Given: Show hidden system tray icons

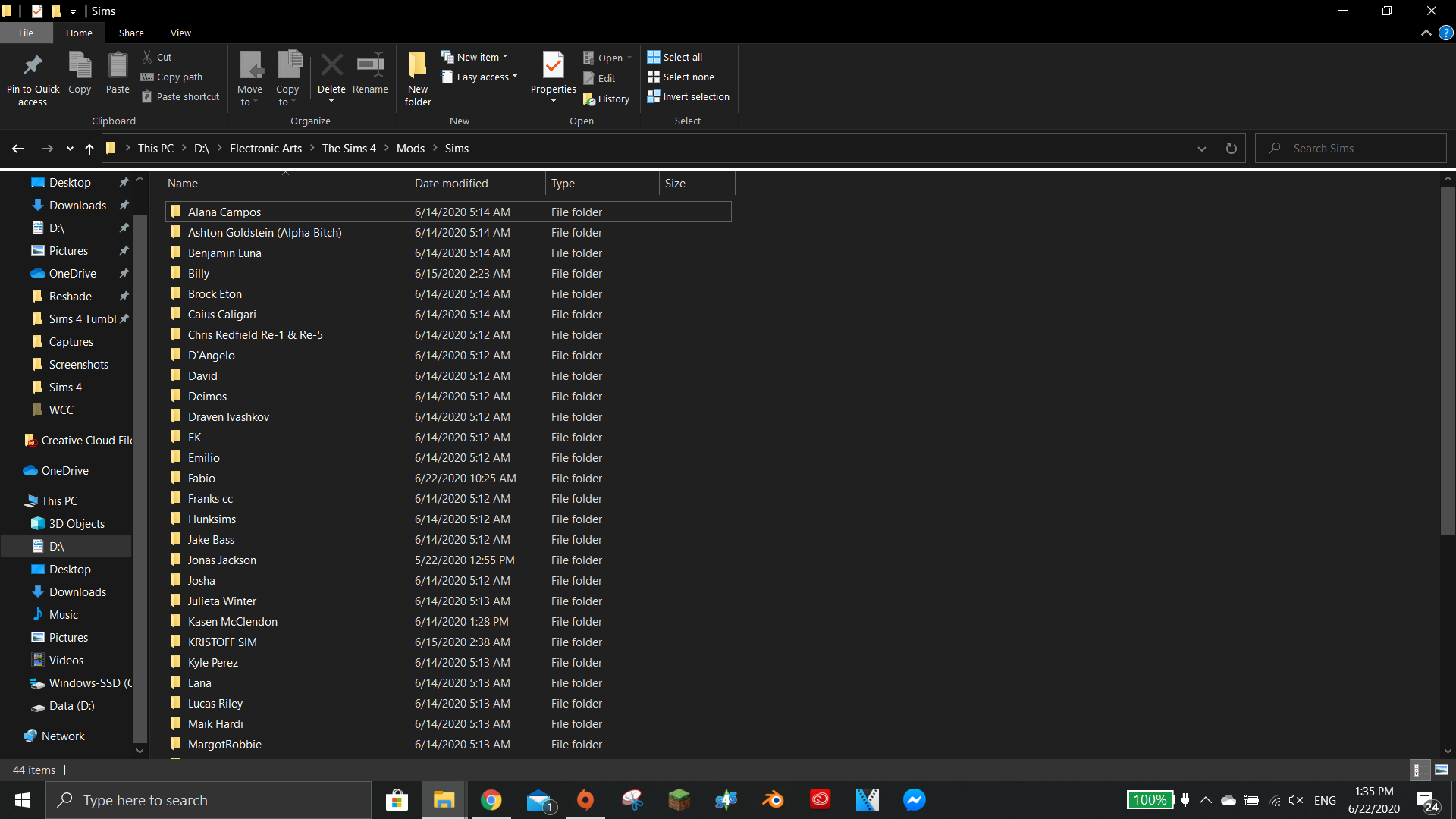Looking at the screenshot, I should point(1206,800).
